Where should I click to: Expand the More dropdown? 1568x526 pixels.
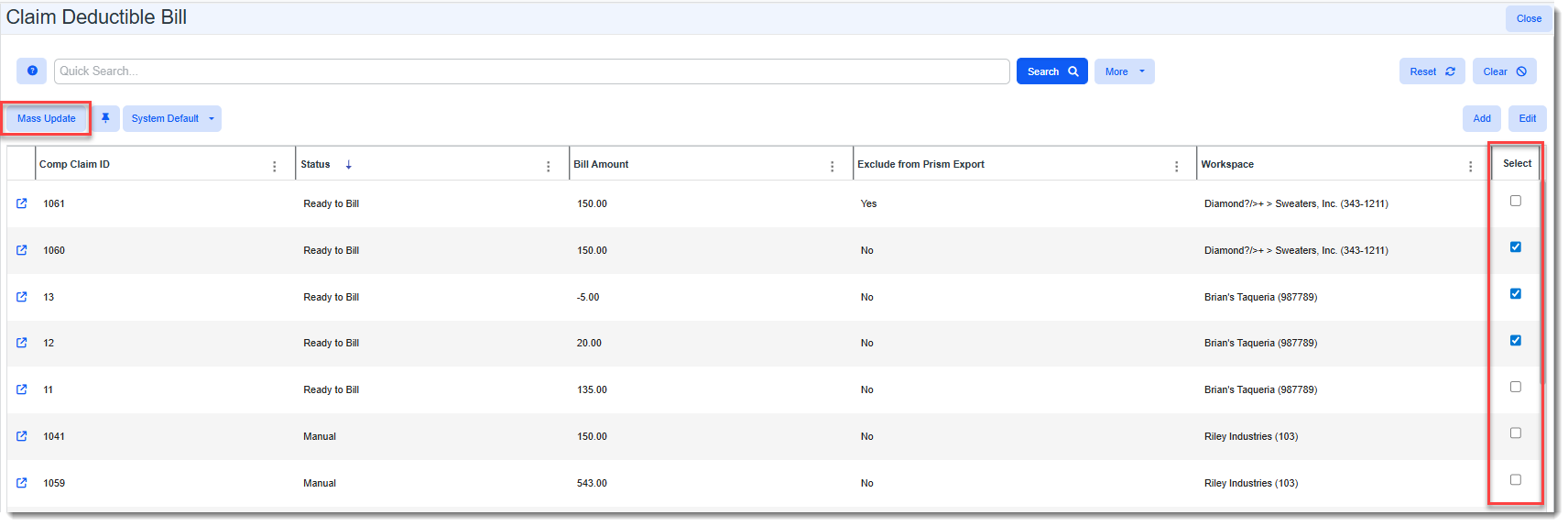(x=1124, y=71)
